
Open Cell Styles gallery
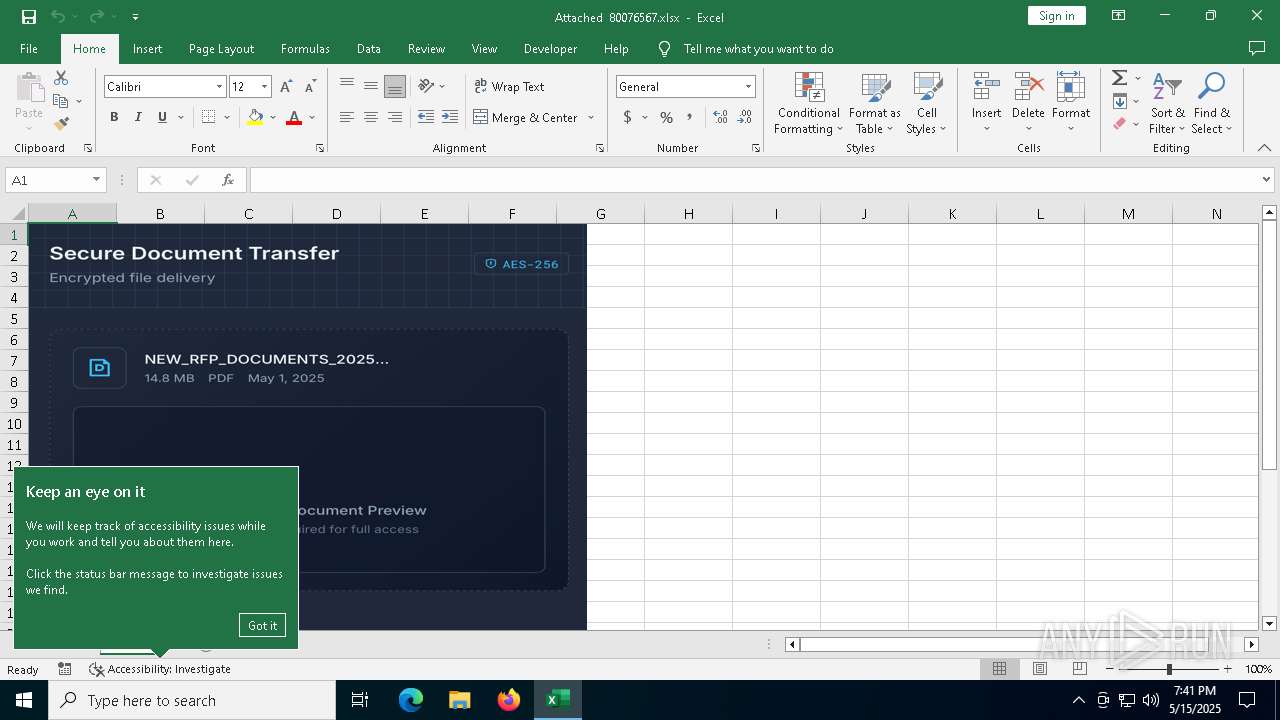(x=927, y=103)
